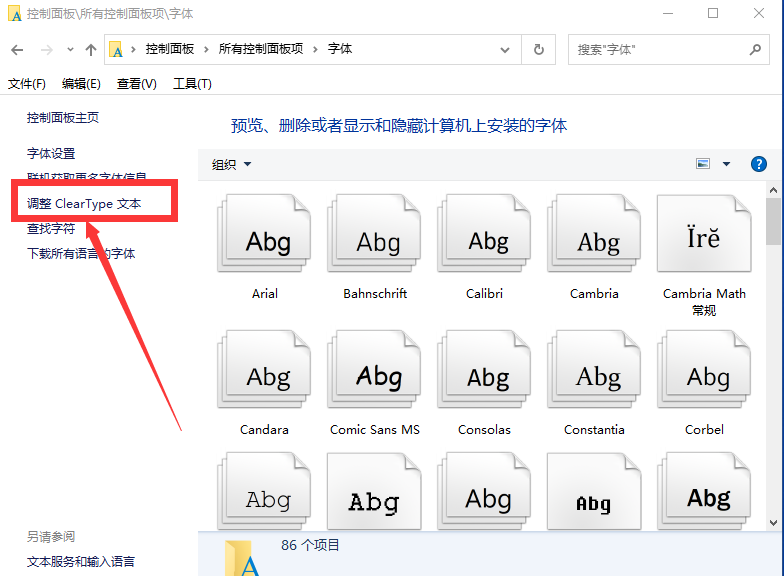Viewport: 784px width, 576px height.
Task: Click the blue help question mark icon
Action: click(758, 164)
